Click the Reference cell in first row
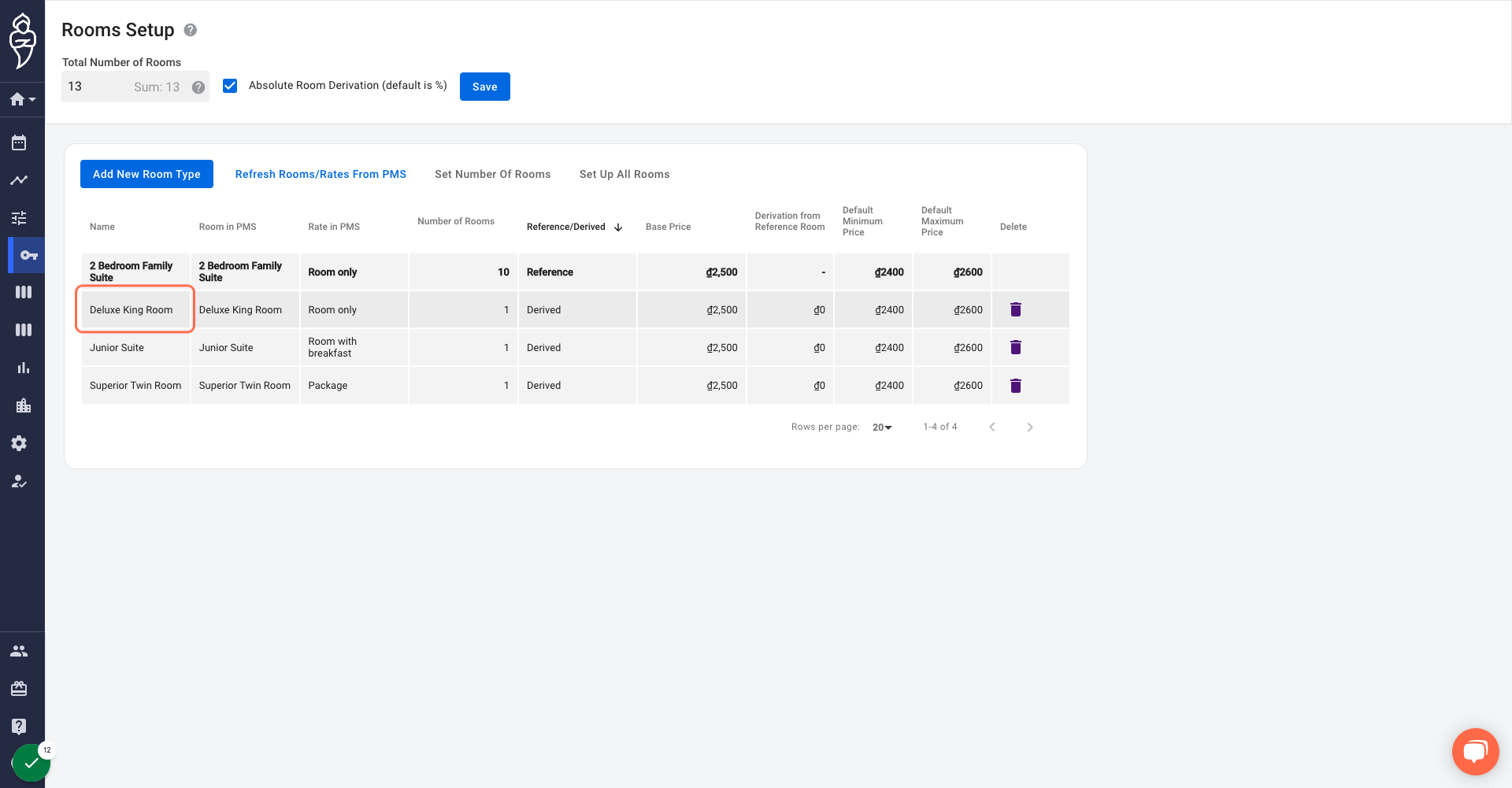 pyautogui.click(x=577, y=272)
